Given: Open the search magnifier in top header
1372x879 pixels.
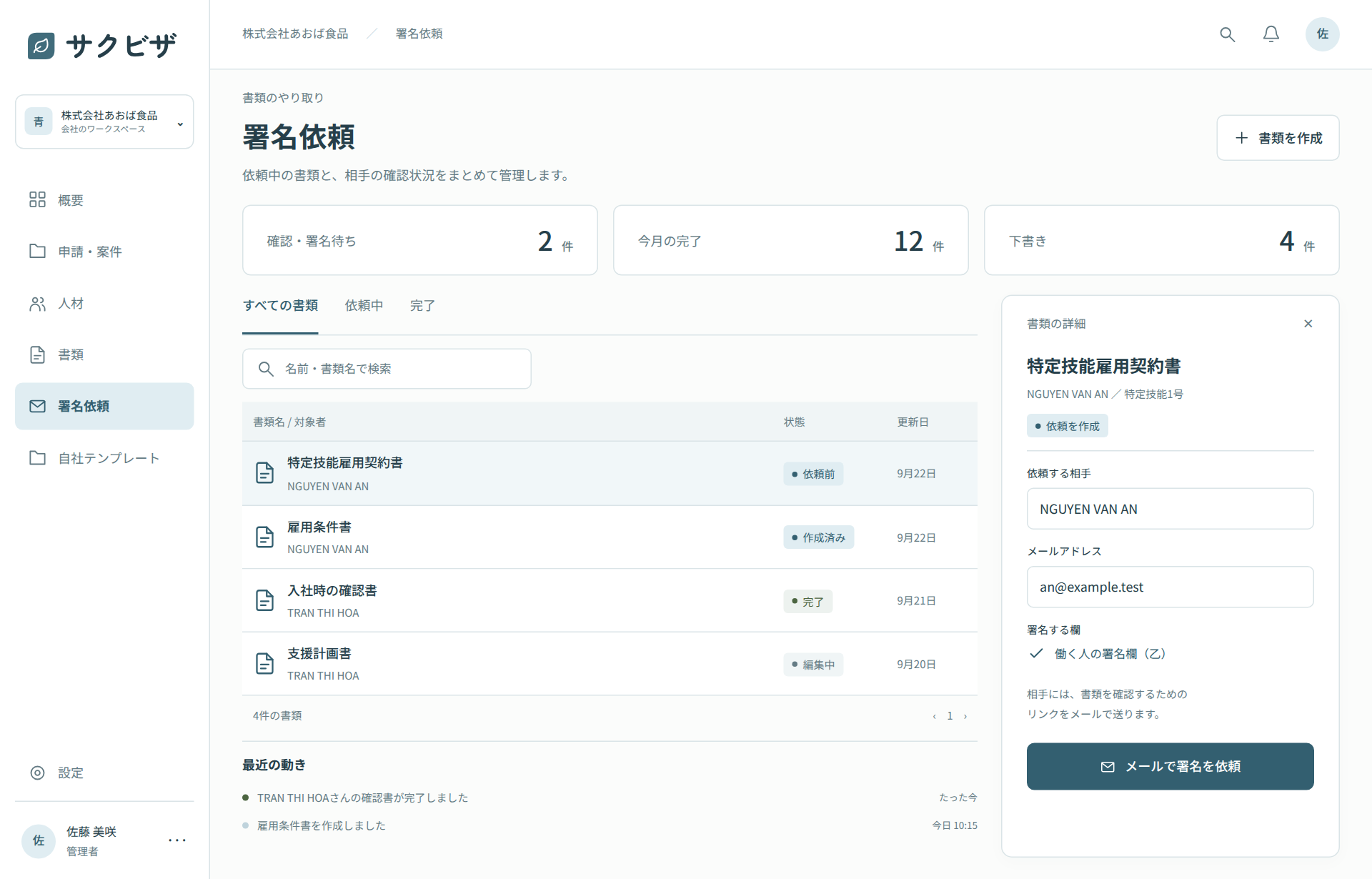Looking at the screenshot, I should (1227, 34).
